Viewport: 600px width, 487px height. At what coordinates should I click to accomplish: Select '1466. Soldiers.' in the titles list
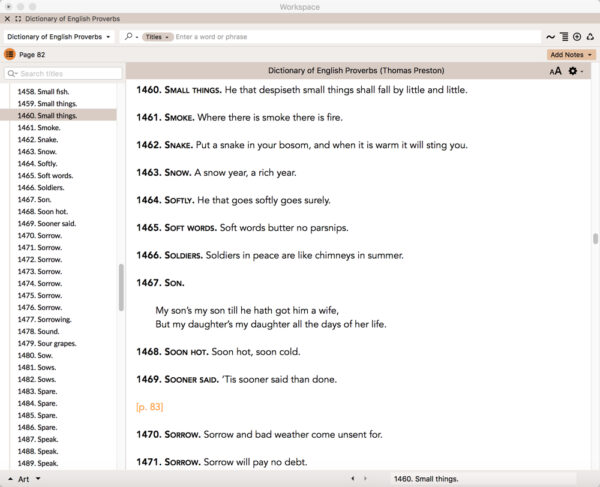[41, 187]
